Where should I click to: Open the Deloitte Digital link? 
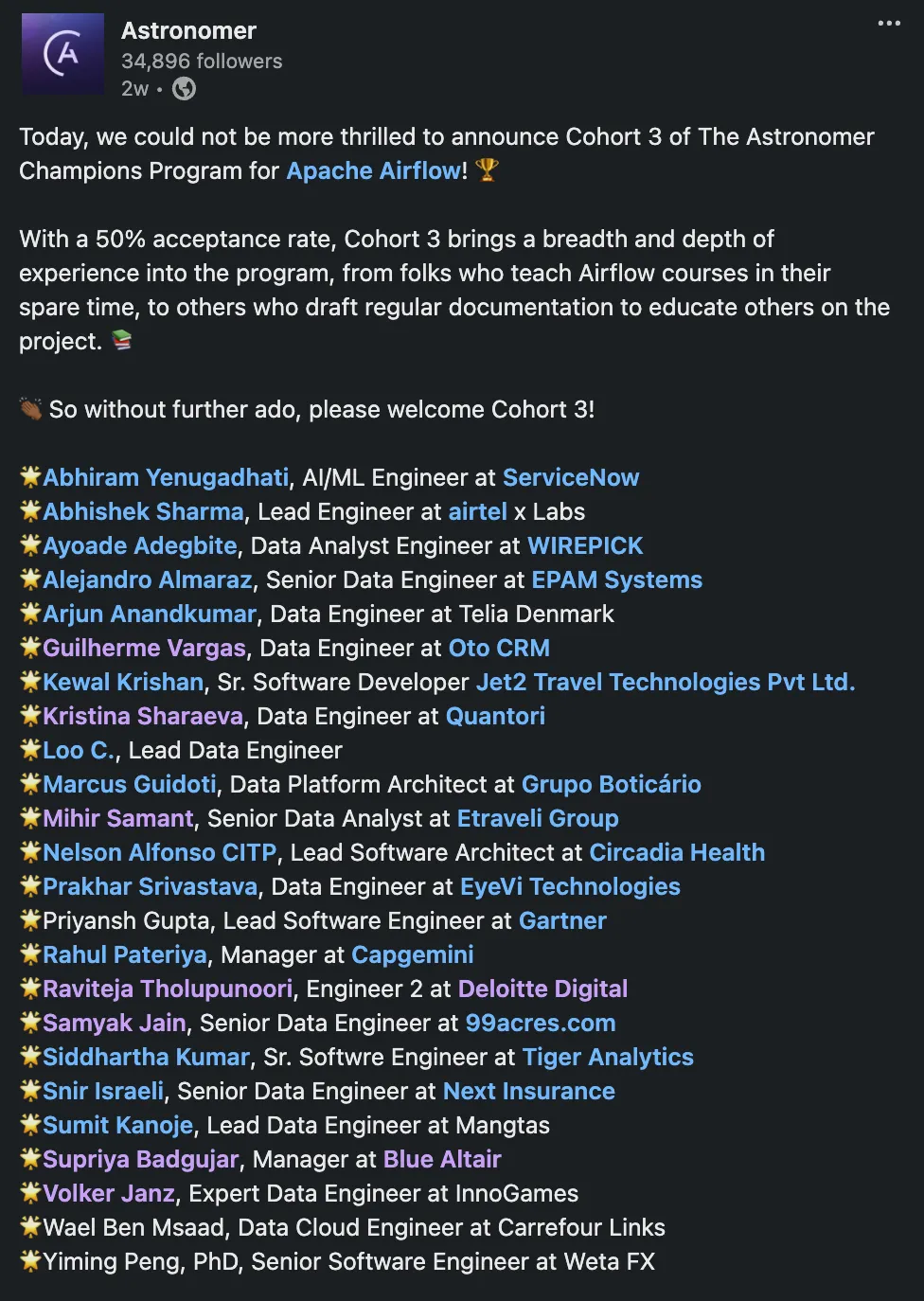[x=542, y=989]
